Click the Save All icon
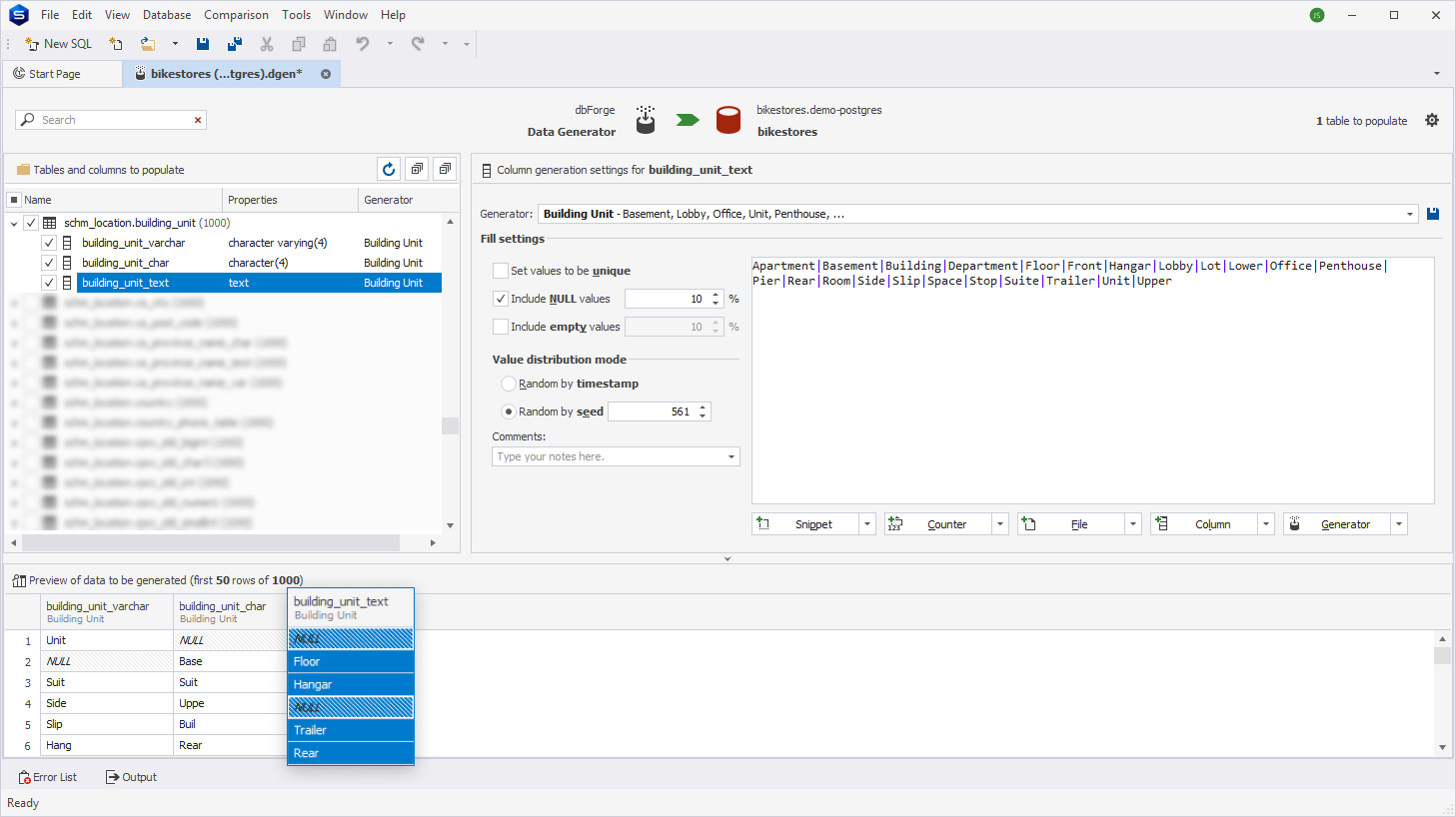The width and height of the screenshot is (1456, 817). [x=235, y=44]
